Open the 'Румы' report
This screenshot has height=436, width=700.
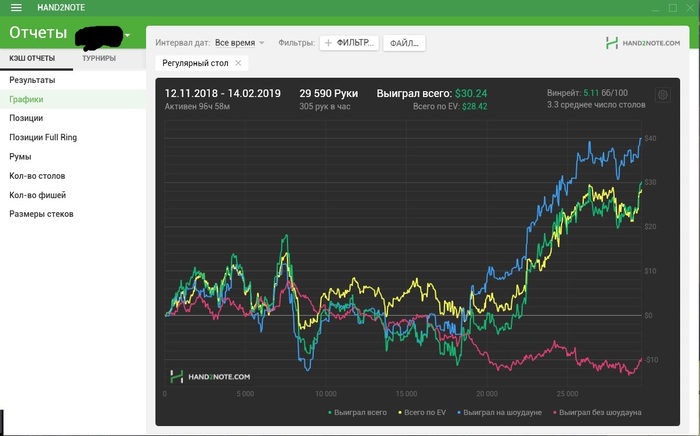(x=73, y=157)
